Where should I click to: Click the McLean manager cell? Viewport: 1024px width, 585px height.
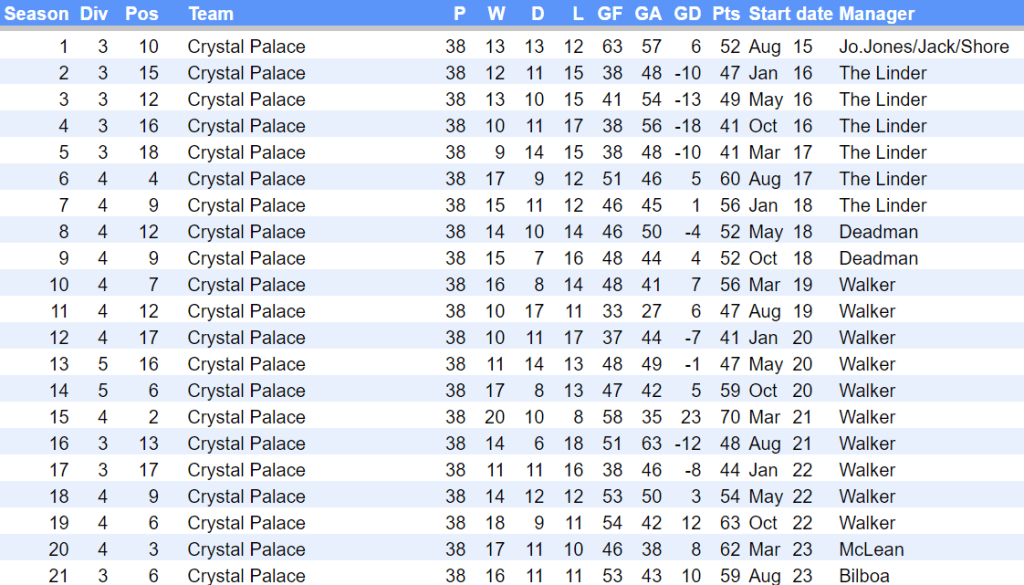(x=871, y=550)
